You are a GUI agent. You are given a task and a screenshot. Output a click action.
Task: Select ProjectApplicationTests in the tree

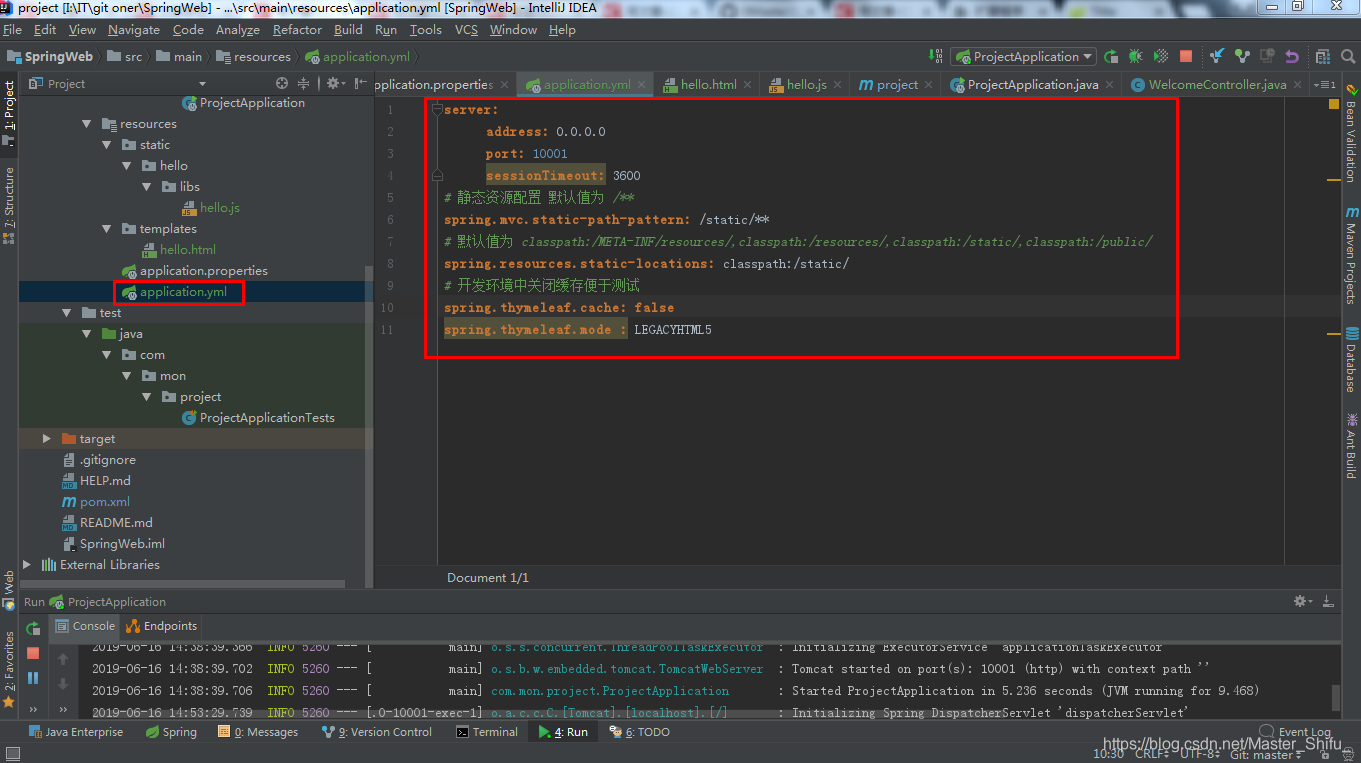tap(258, 418)
